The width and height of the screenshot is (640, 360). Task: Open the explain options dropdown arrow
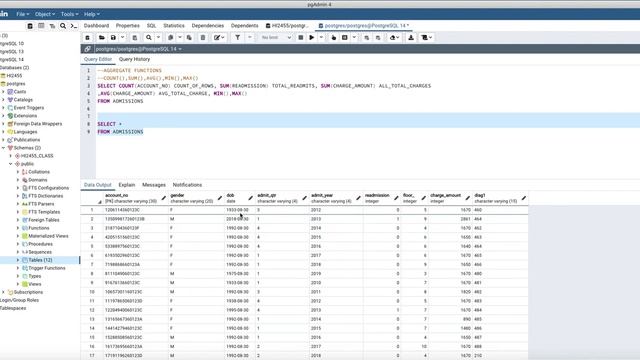click(354, 38)
